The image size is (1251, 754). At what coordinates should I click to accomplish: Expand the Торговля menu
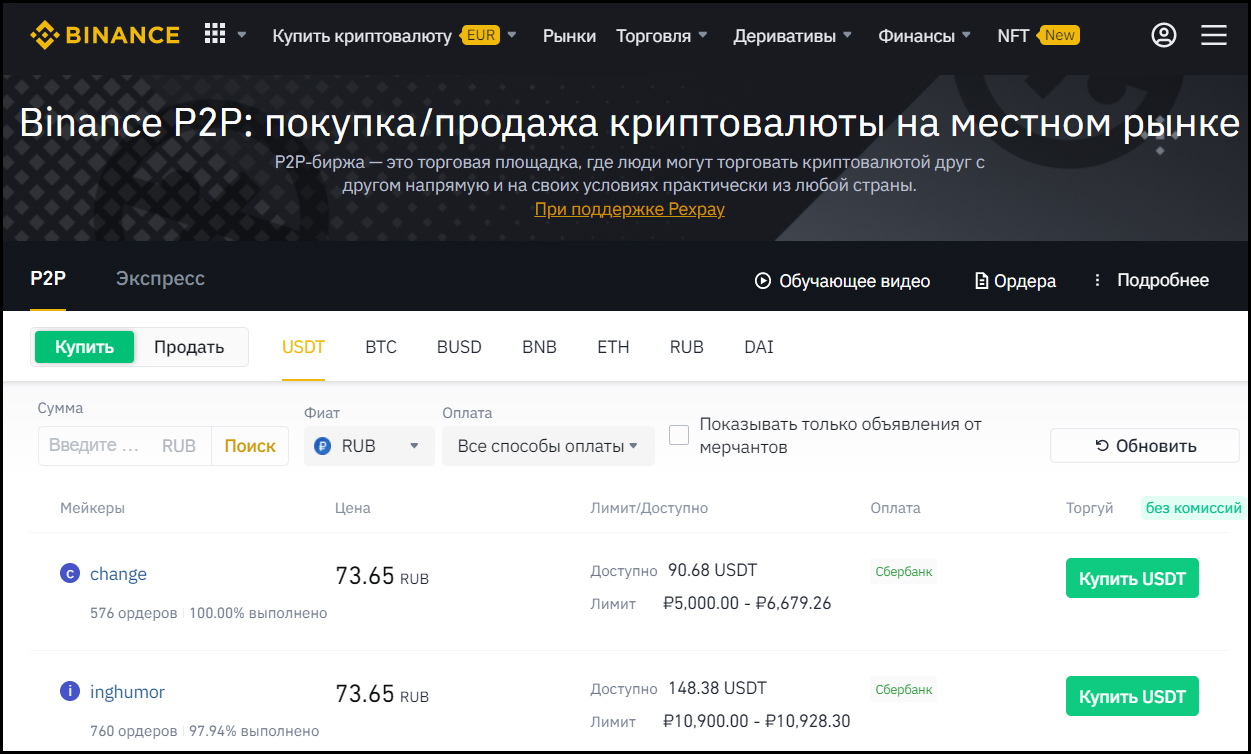click(662, 36)
